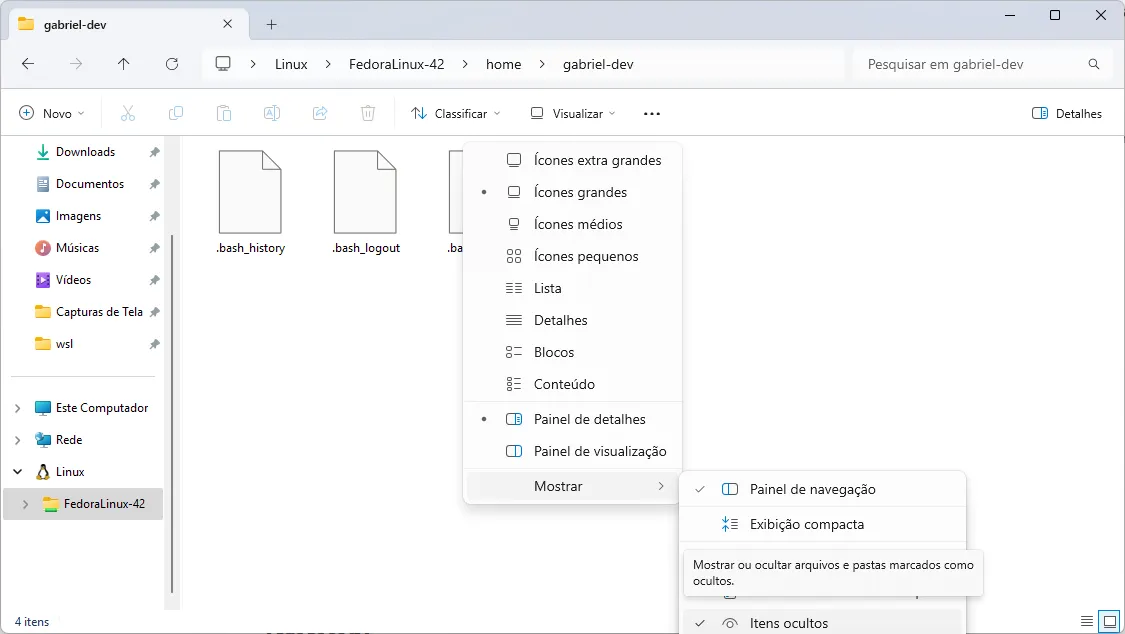Viewport: 1125px width, 634px height.
Task: Click the Copy toolbar icon
Action: [176, 113]
